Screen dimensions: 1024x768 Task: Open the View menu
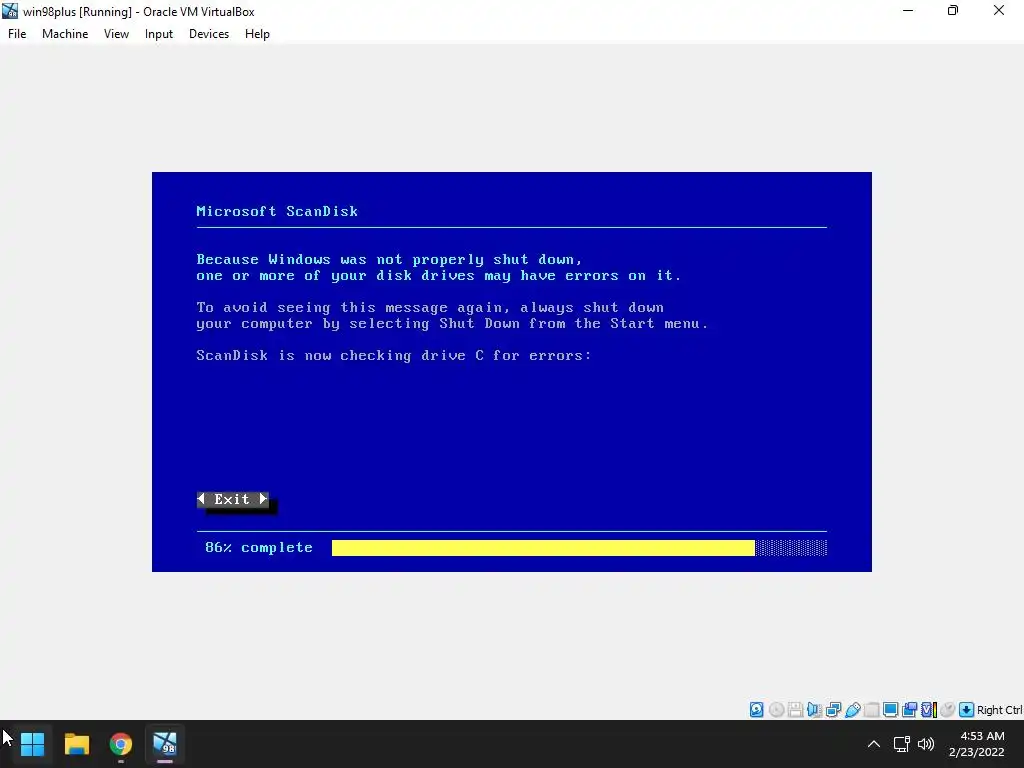click(116, 34)
